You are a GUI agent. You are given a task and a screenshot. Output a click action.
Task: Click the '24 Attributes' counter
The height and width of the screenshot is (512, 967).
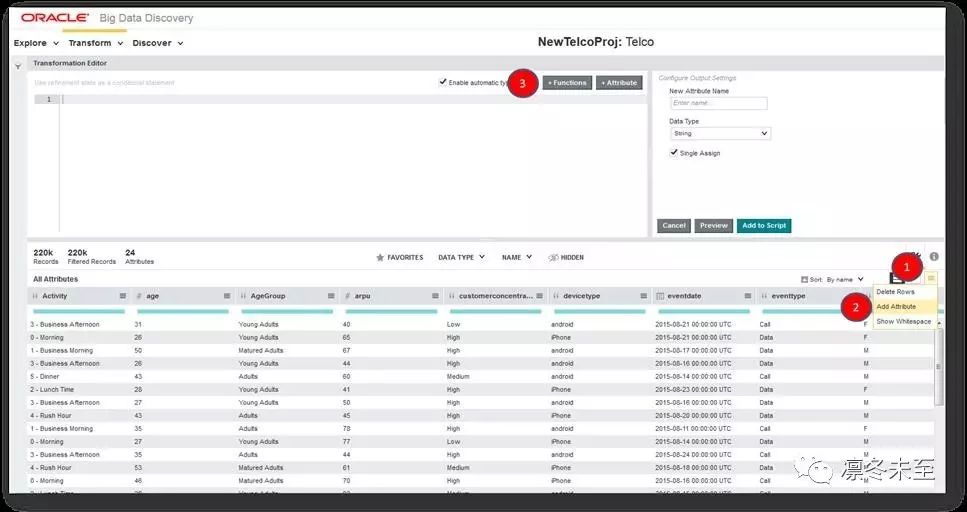pyautogui.click(x=139, y=257)
